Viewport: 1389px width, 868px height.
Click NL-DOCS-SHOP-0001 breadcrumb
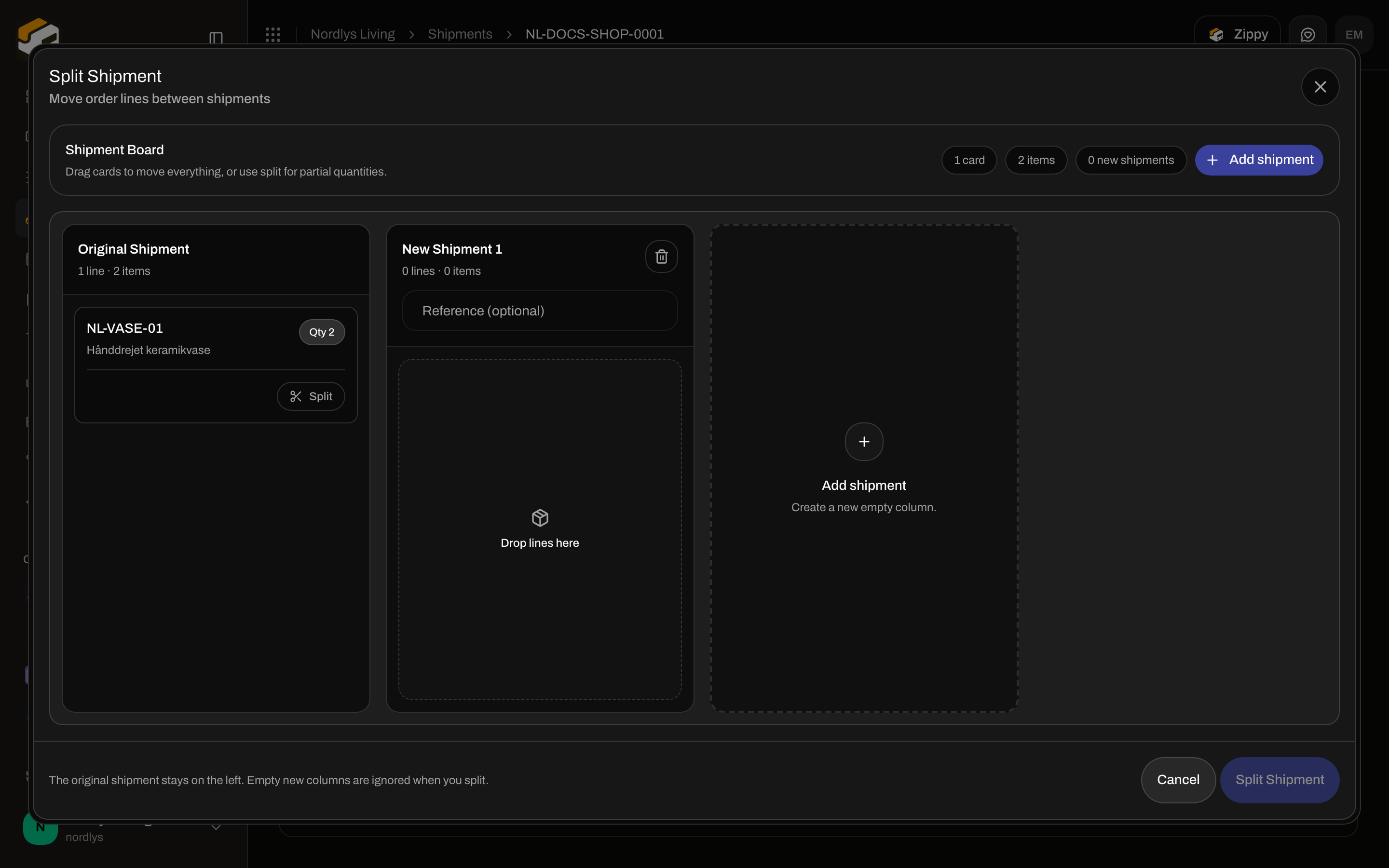pos(595,34)
